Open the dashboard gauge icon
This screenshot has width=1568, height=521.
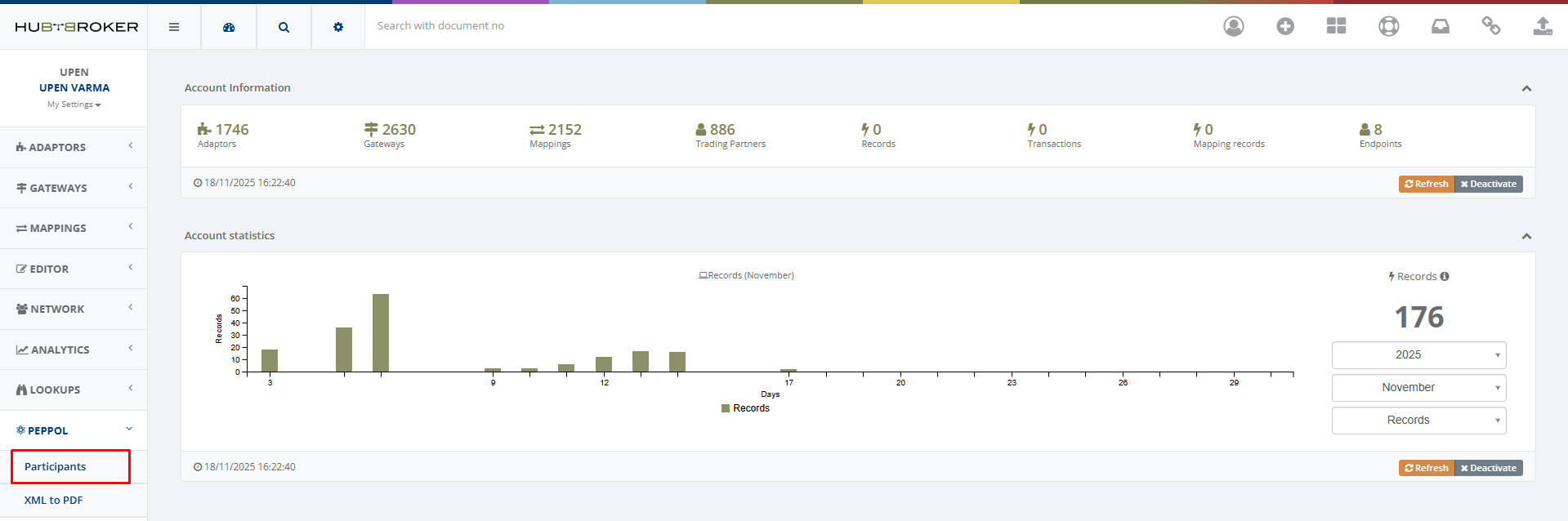pos(229,27)
